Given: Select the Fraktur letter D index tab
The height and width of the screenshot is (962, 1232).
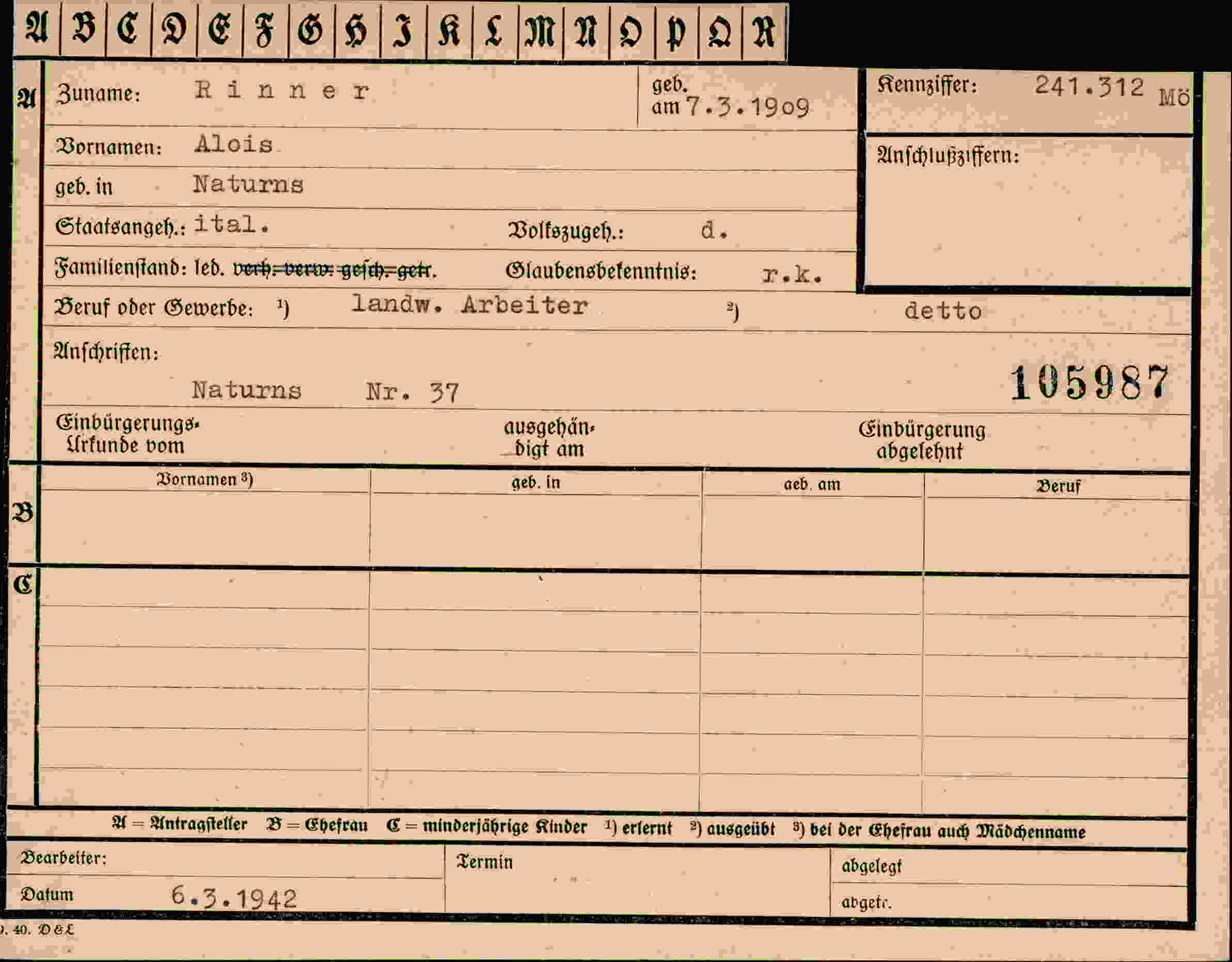Looking at the screenshot, I should pos(175,30).
